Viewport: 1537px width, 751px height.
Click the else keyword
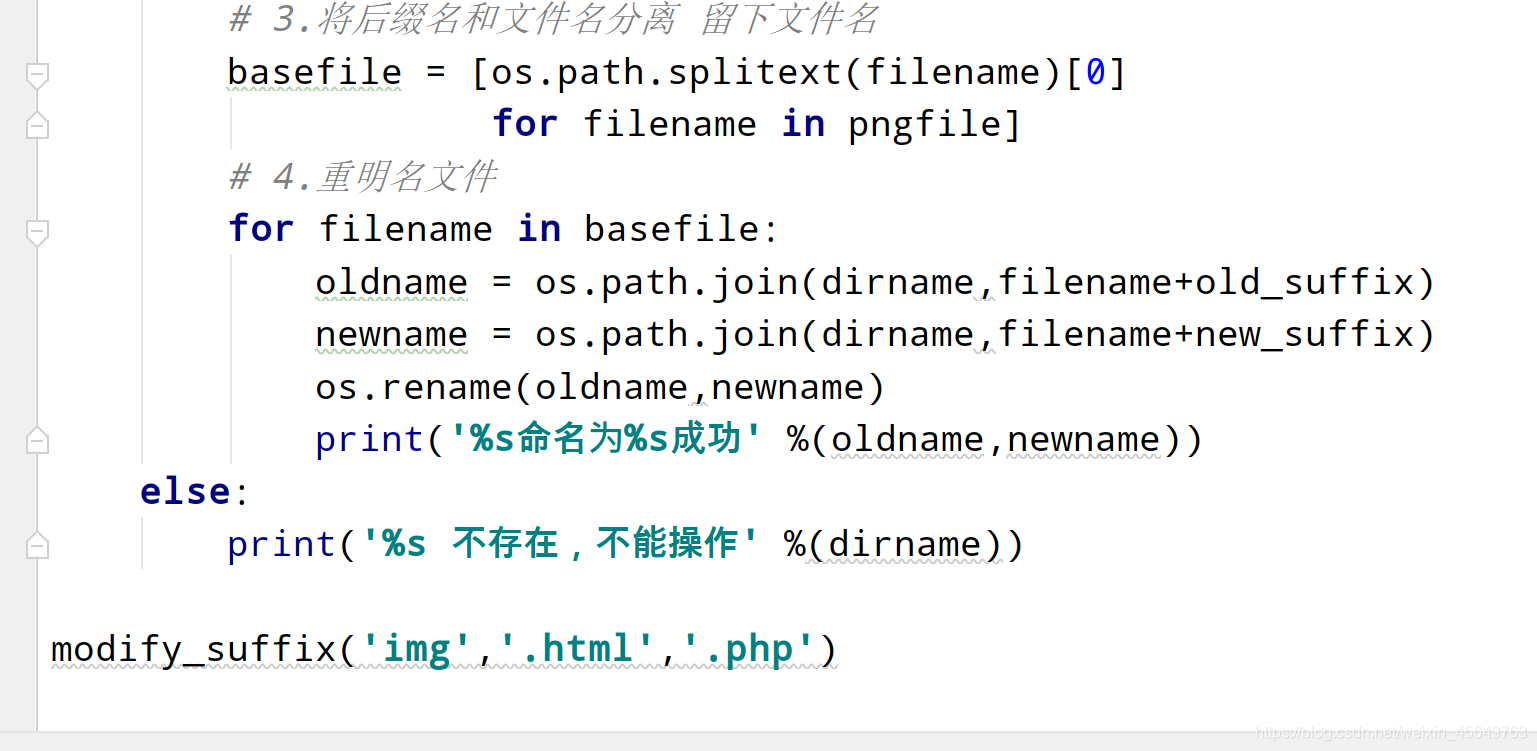coord(185,491)
